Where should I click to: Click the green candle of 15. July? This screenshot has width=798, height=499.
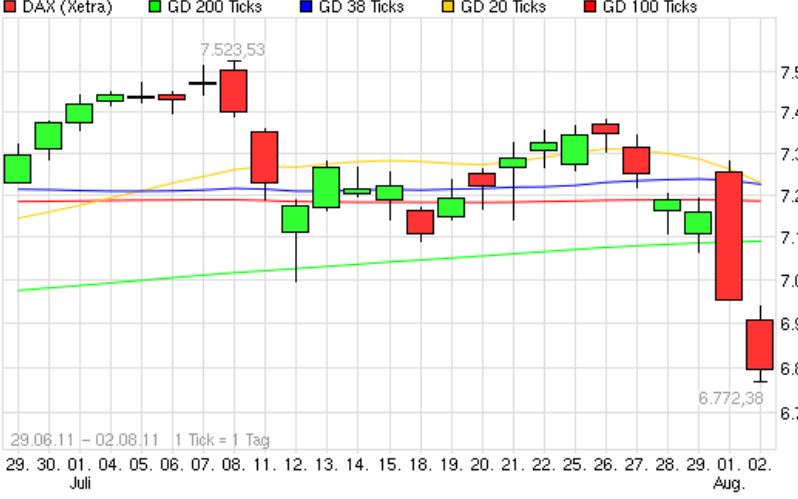point(389,193)
